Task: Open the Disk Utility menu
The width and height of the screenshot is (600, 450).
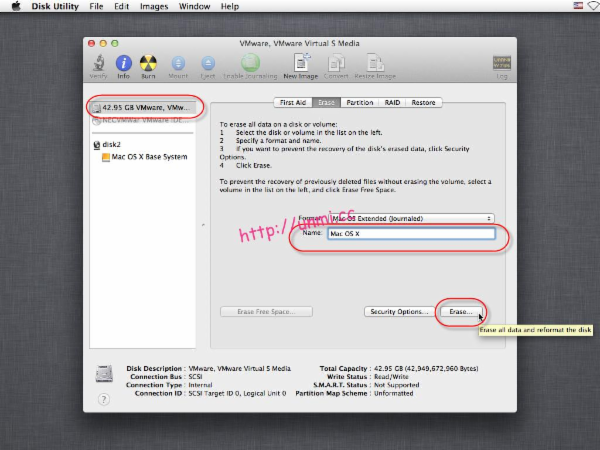Action: coord(55,7)
